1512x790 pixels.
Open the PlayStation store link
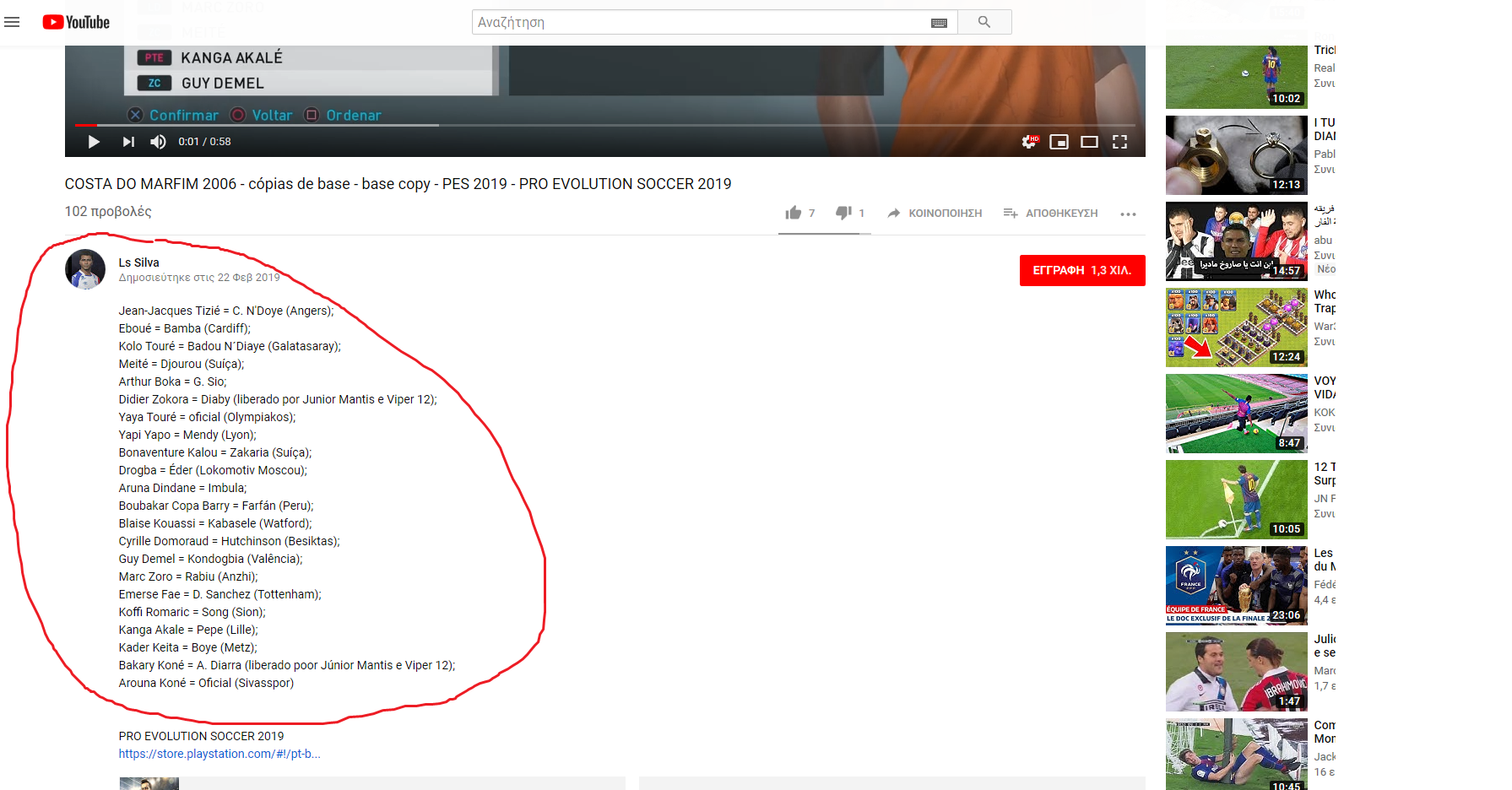219,753
